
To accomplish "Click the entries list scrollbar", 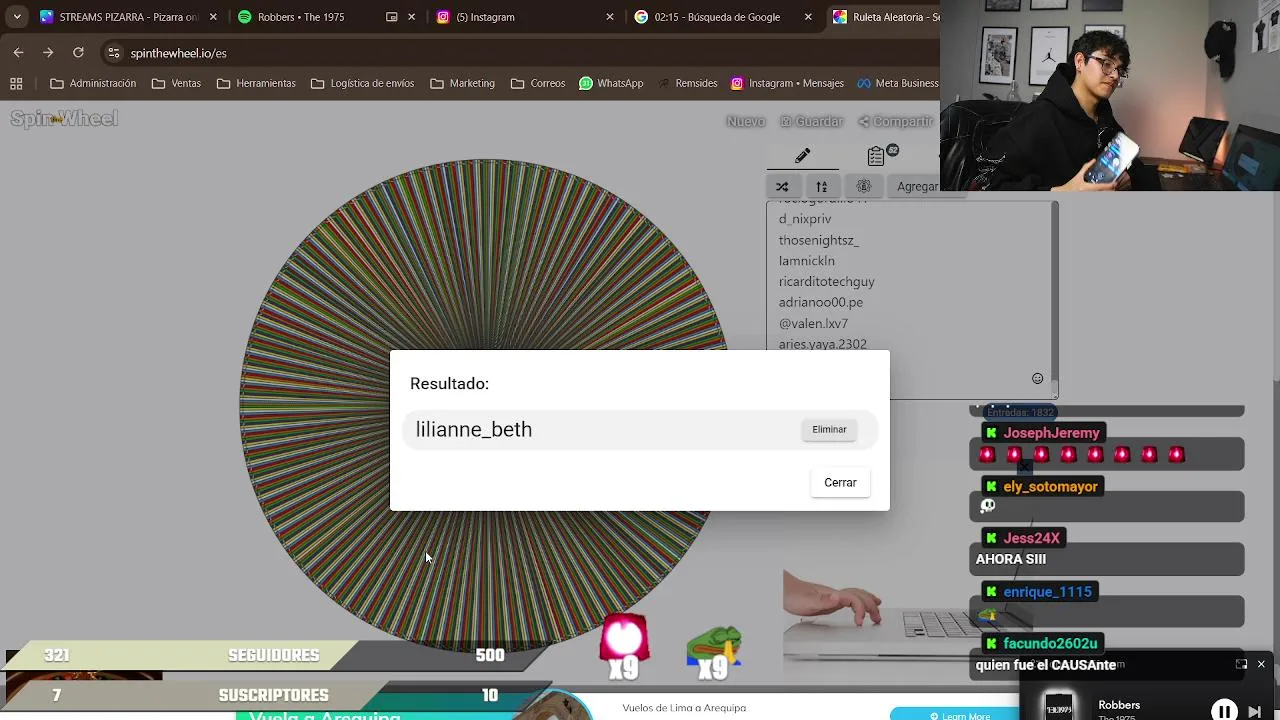I will pos(1054,300).
